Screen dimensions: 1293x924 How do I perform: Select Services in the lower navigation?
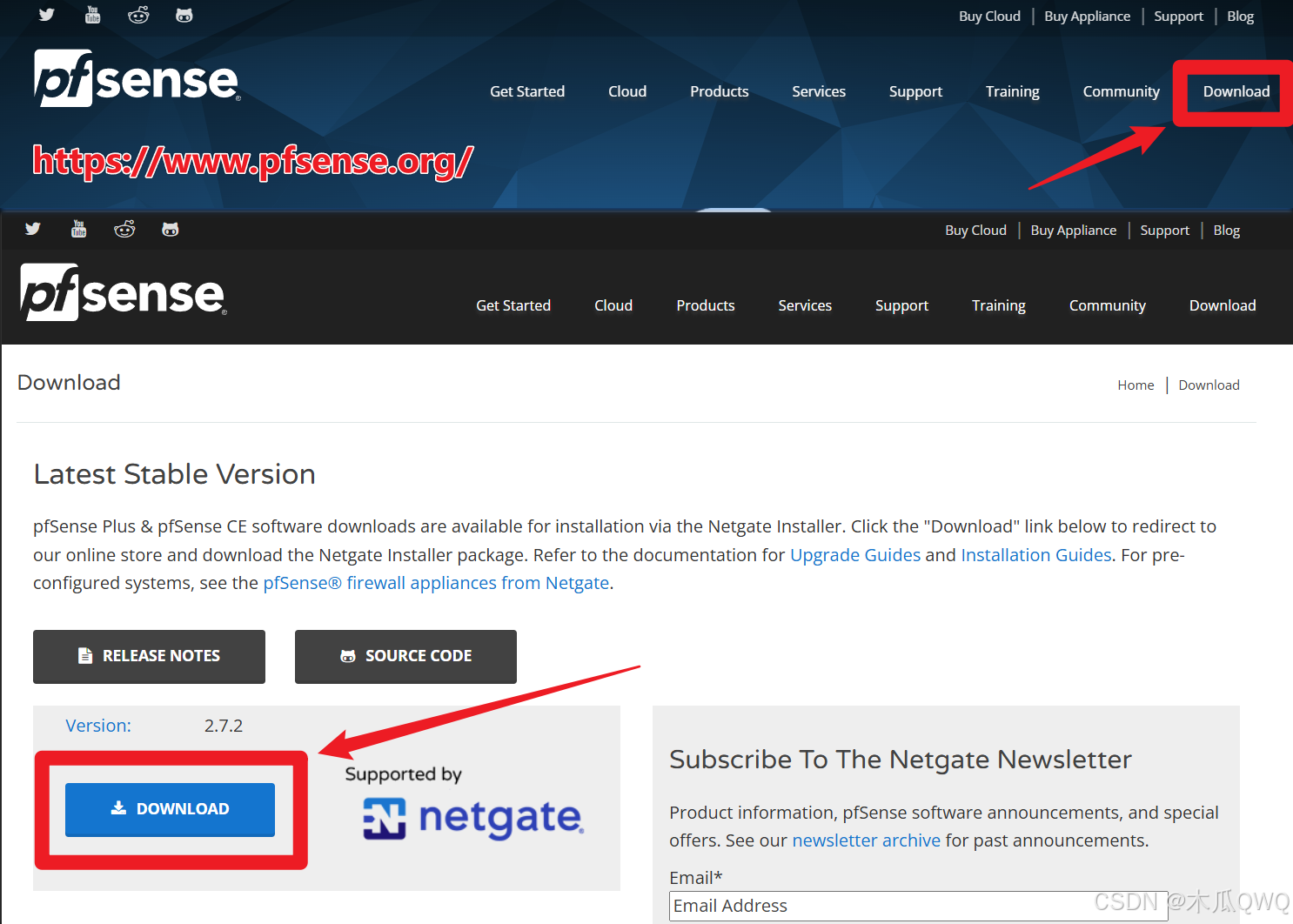pyautogui.click(x=805, y=305)
